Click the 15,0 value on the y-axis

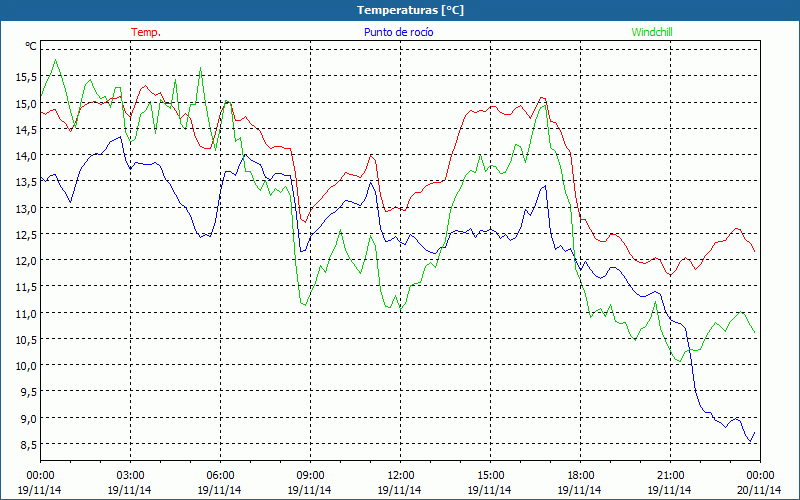pos(26,104)
